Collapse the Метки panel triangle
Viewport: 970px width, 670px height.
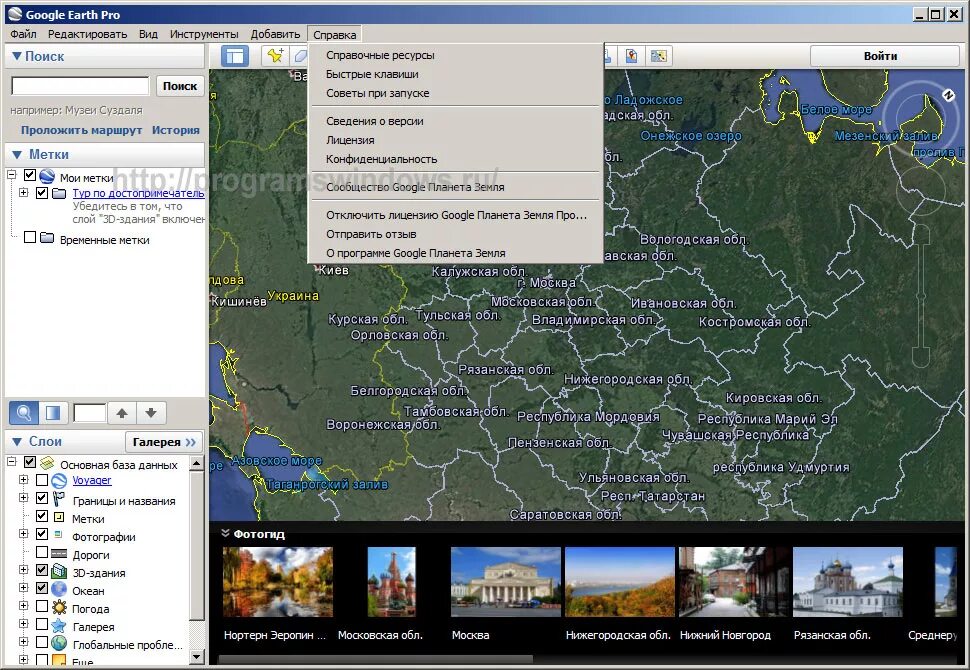[x=16, y=155]
